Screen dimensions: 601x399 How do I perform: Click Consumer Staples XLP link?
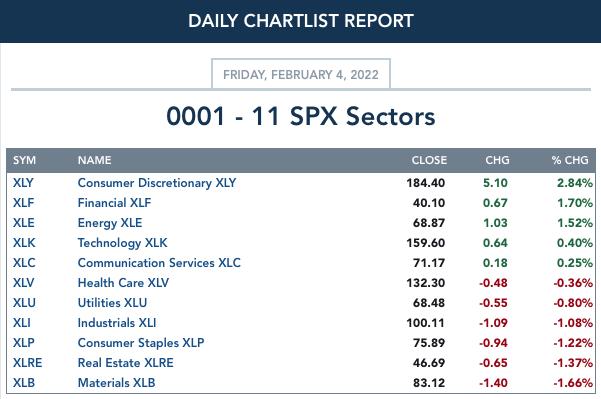point(141,343)
